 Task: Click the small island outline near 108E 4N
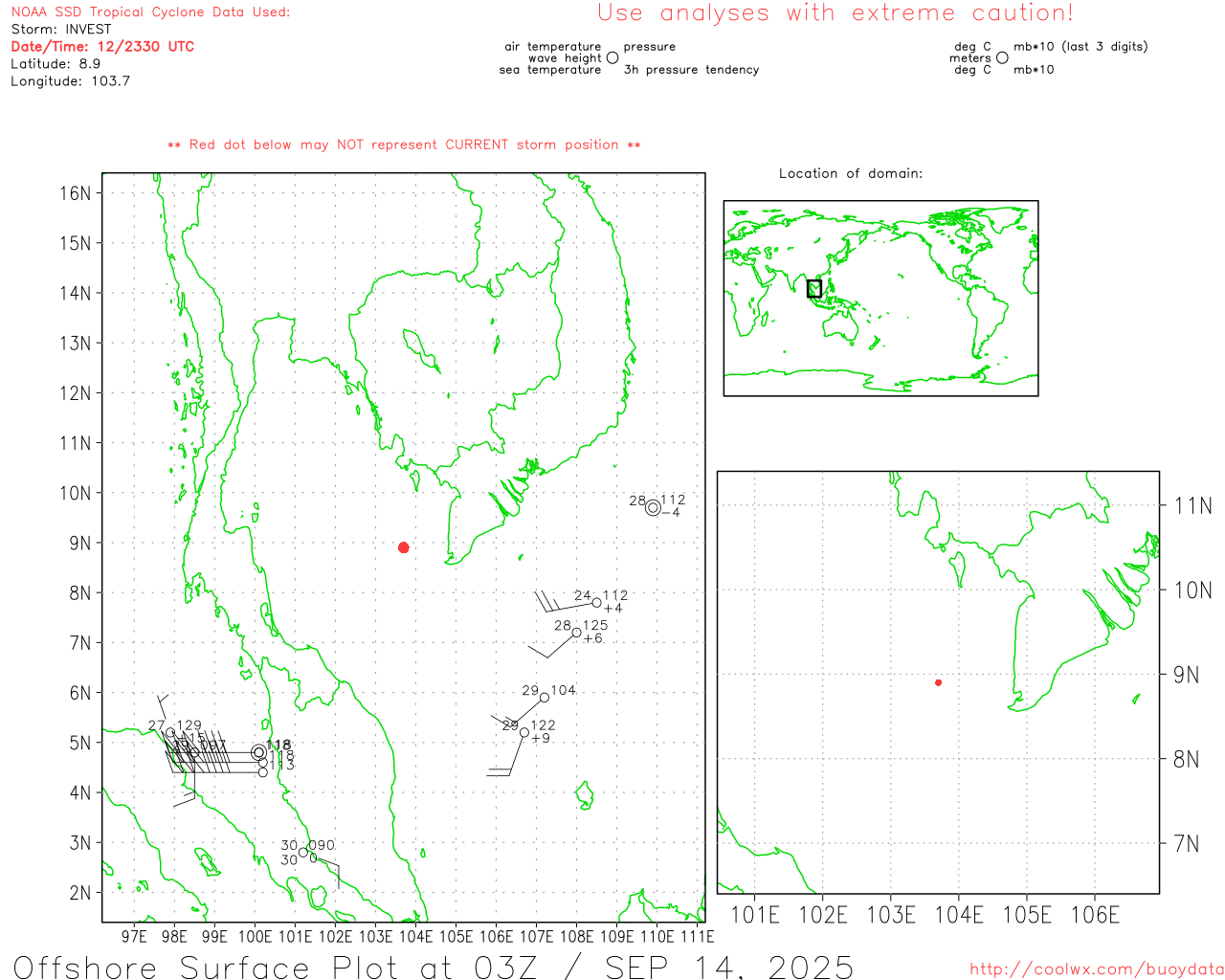(x=584, y=794)
